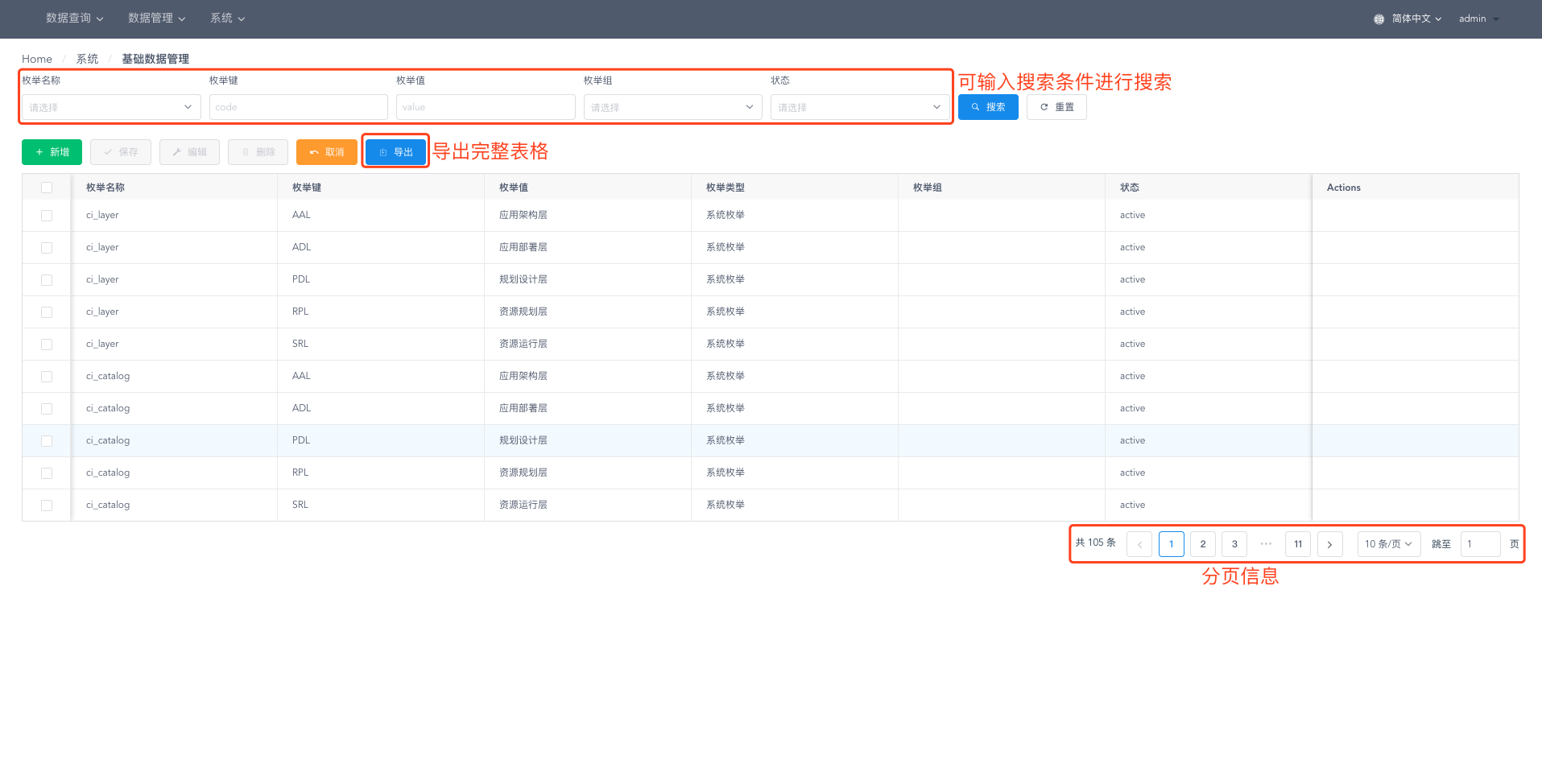Click the blue 搜索 search button
Viewport: 1542px width, 784px height.
988,107
